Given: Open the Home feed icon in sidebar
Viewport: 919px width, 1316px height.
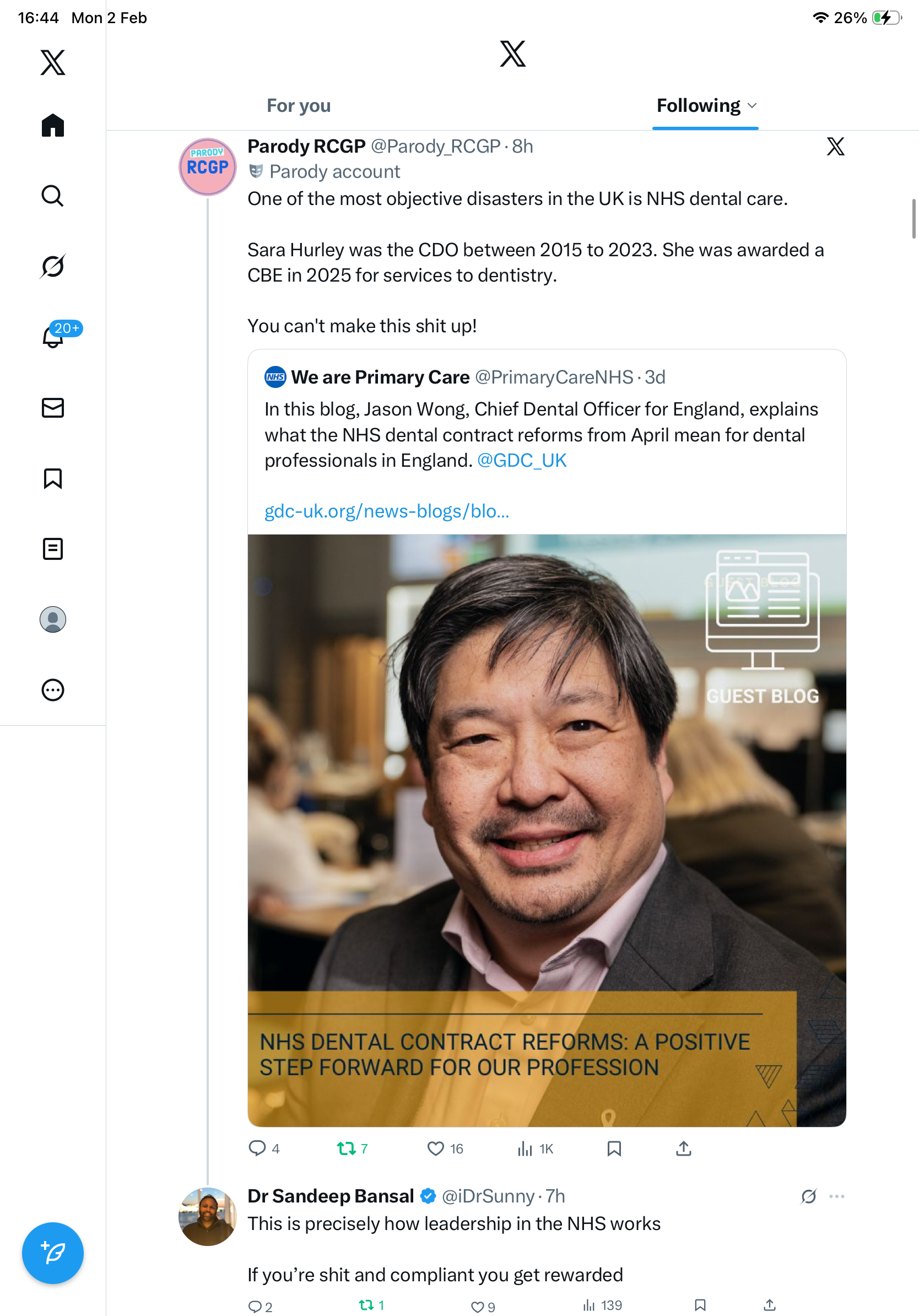Looking at the screenshot, I should (53, 125).
